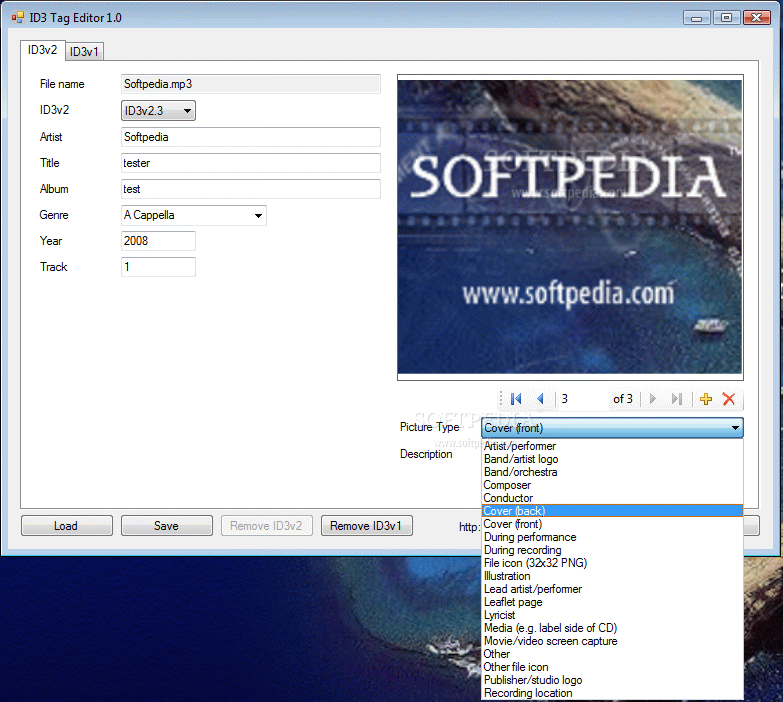783x702 pixels.
Task: Click the File name field
Action: coord(251,84)
